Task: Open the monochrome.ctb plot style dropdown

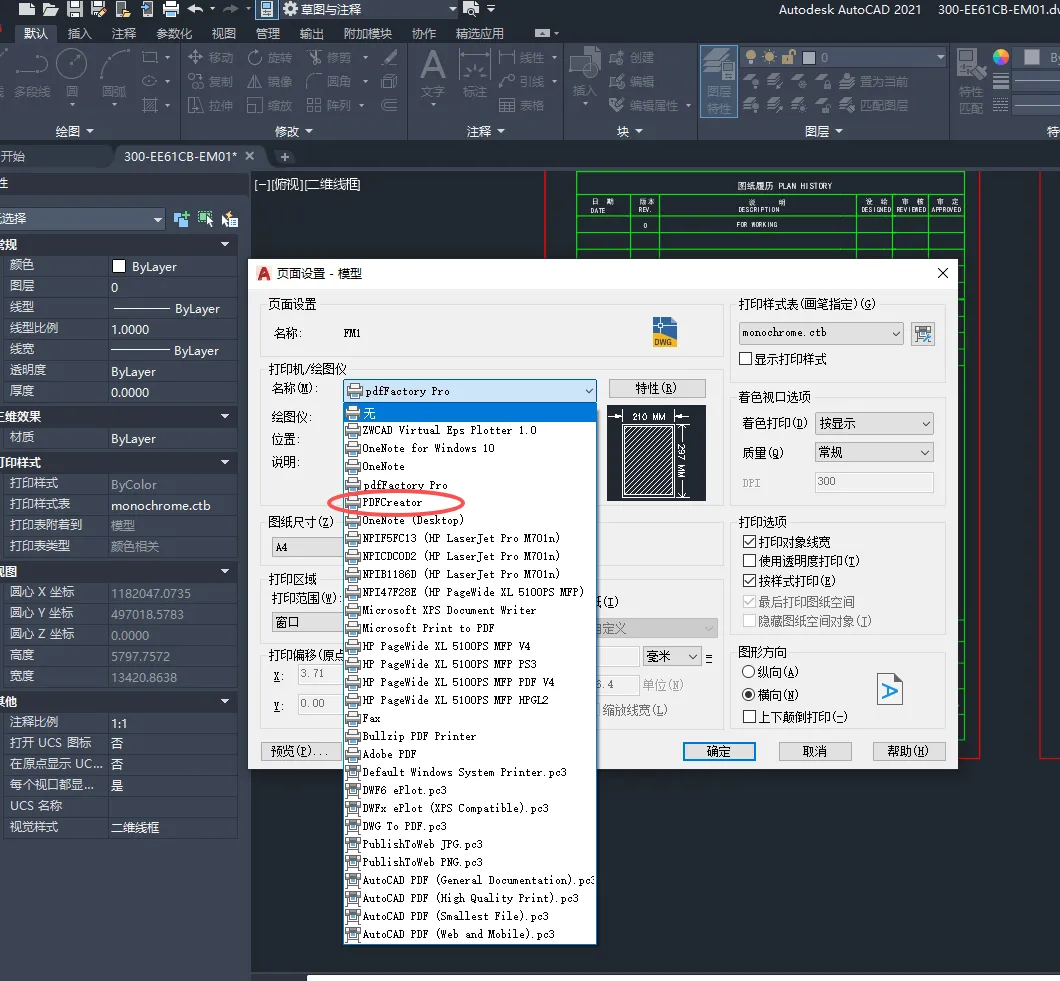Action: click(x=821, y=333)
